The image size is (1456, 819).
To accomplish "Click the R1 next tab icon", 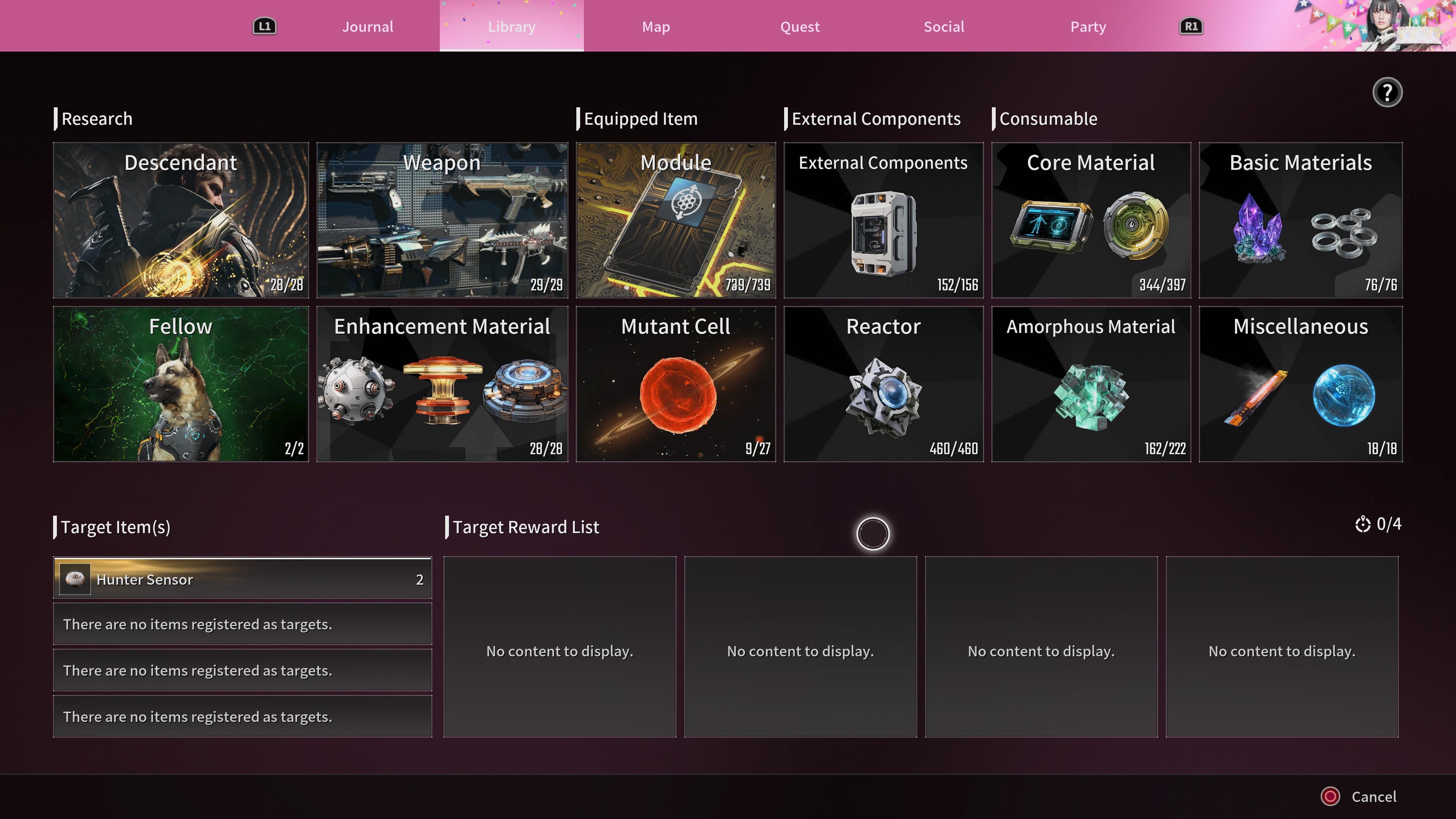I will pos(1191,26).
